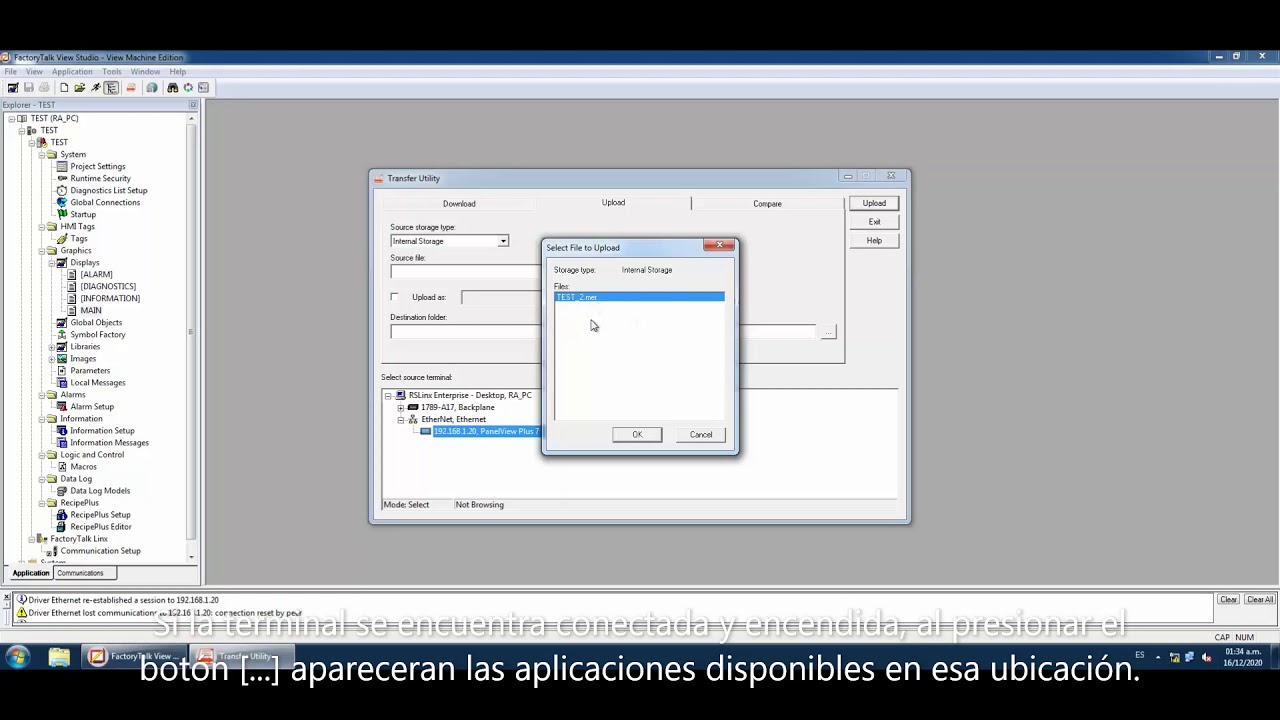Open Symbol Factory in the Explorer

(x=98, y=334)
